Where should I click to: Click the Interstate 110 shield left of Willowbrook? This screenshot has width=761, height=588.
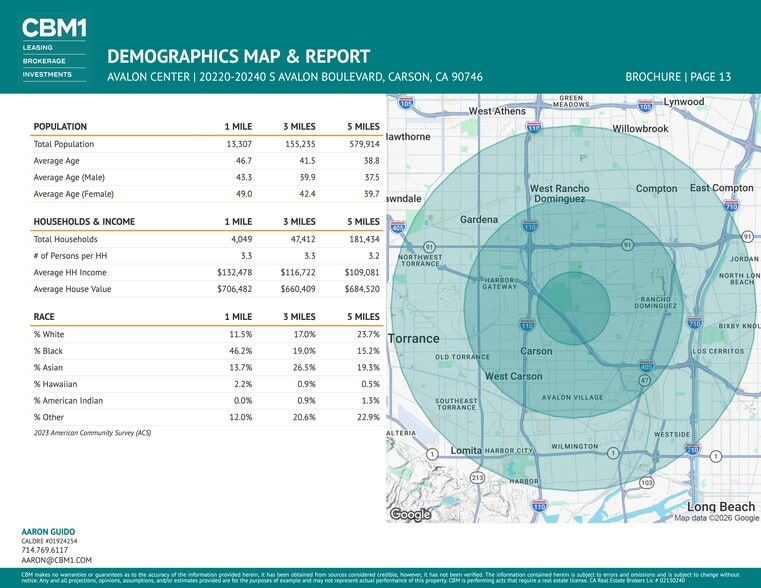[x=534, y=128]
